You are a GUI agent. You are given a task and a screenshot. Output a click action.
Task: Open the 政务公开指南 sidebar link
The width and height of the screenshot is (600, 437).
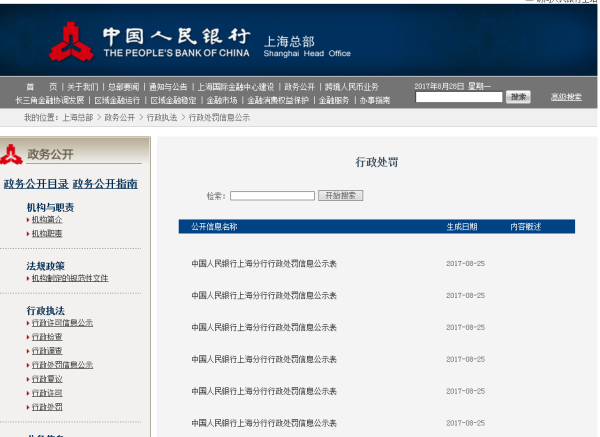click(x=105, y=184)
